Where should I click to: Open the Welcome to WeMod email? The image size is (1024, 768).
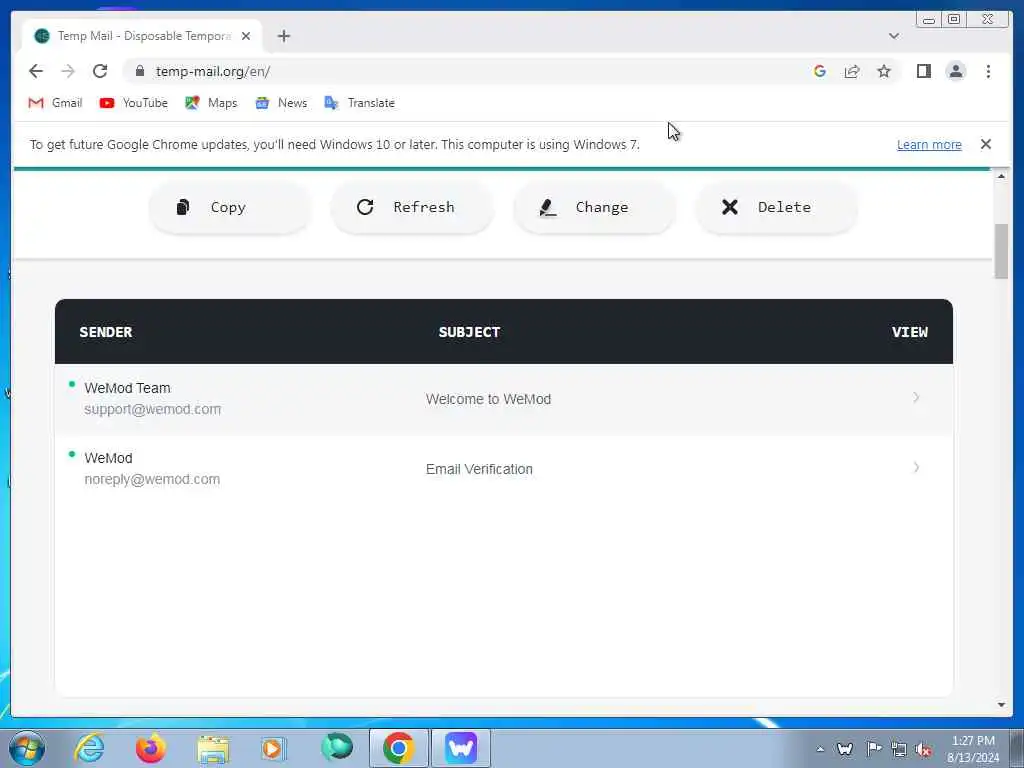(x=504, y=399)
